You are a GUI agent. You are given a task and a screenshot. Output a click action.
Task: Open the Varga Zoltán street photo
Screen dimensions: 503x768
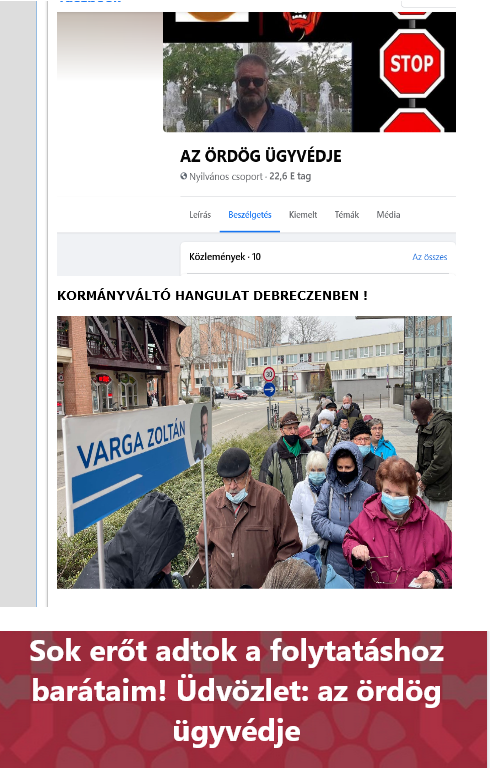[x=254, y=452]
